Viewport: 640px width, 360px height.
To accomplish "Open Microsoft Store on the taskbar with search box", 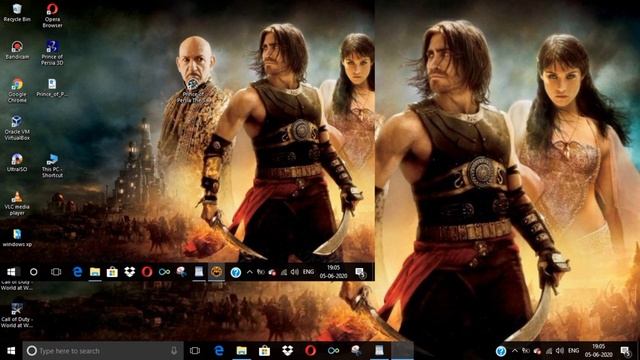I will click(264, 351).
